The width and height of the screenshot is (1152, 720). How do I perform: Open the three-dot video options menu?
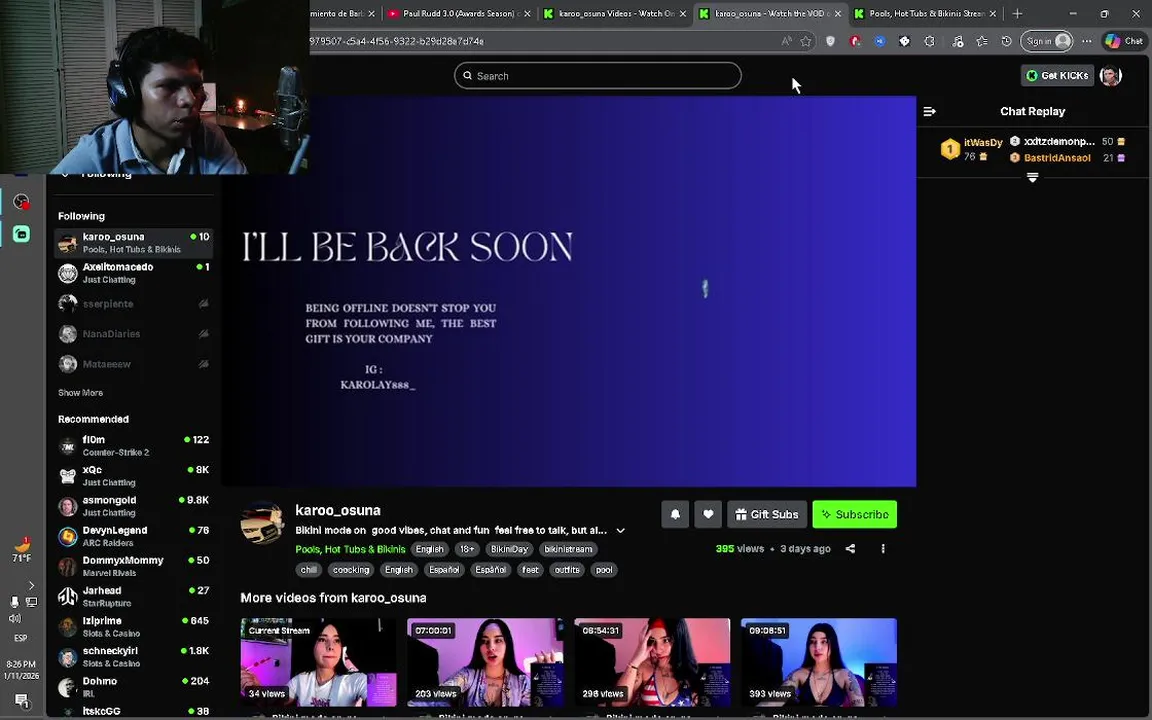pyautogui.click(x=882, y=549)
